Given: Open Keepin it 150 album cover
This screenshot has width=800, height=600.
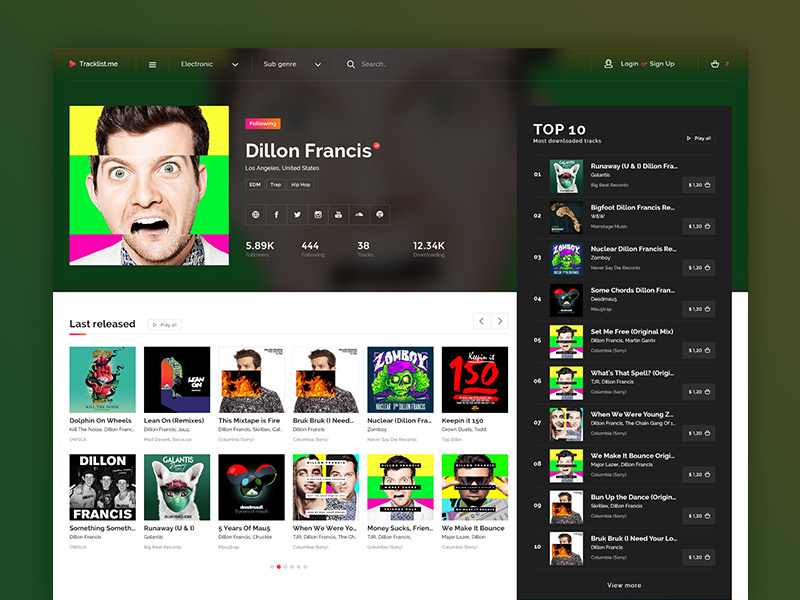Looking at the screenshot, I should [x=475, y=380].
